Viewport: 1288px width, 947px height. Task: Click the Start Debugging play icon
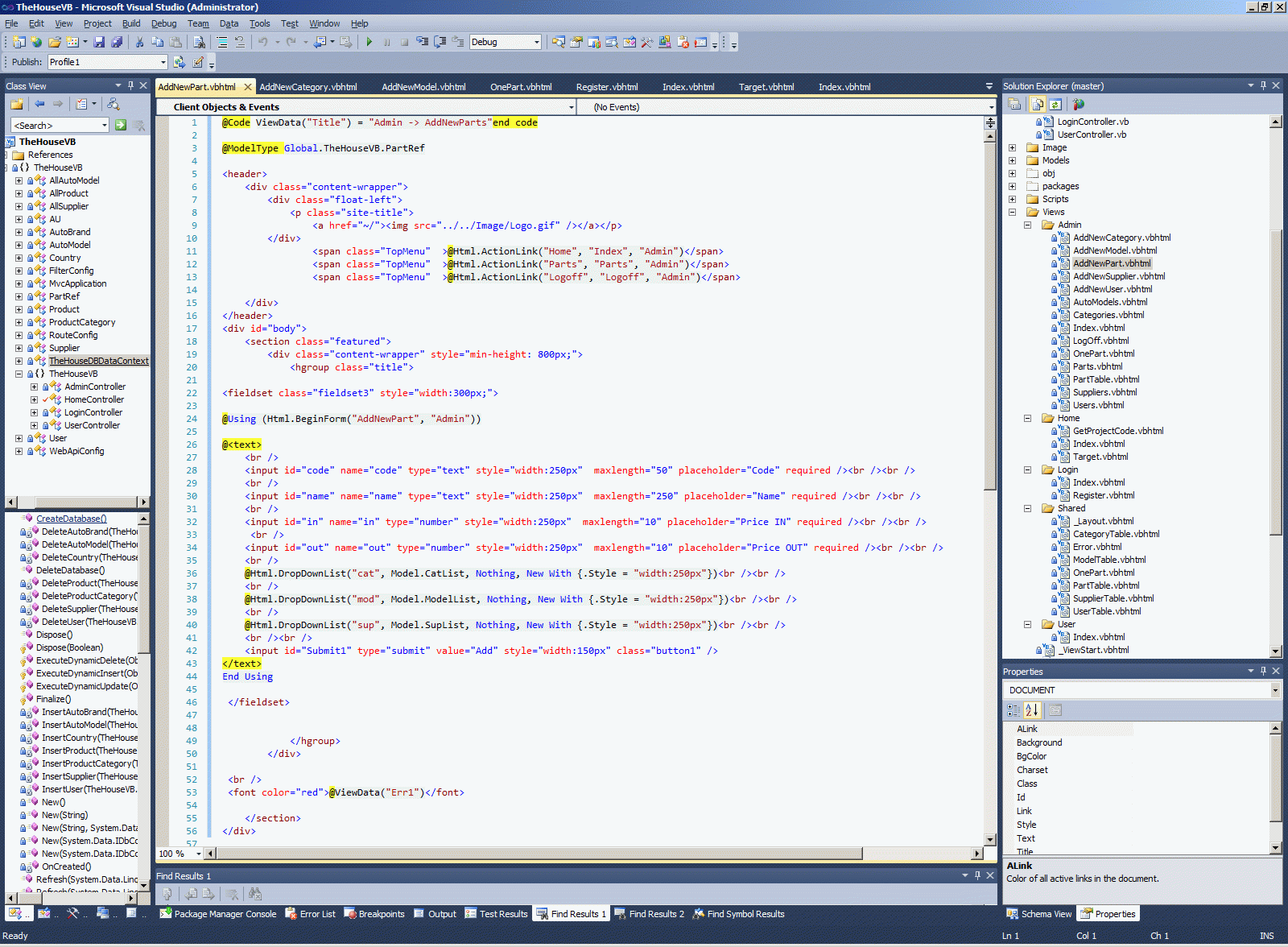(x=369, y=42)
